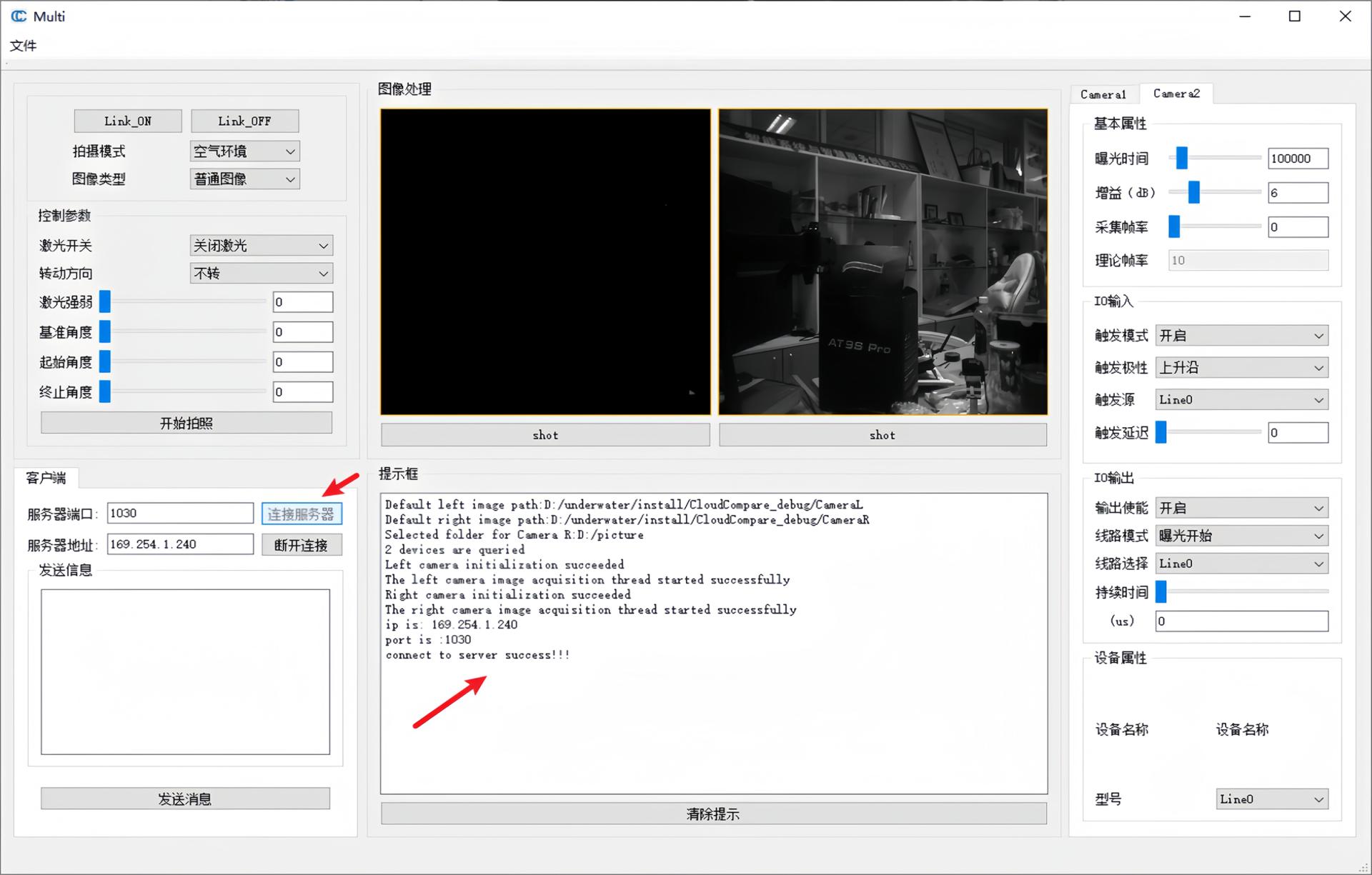Viewport: 1372px width, 875px height.
Task: Click the 断开连接 button
Action: (301, 545)
